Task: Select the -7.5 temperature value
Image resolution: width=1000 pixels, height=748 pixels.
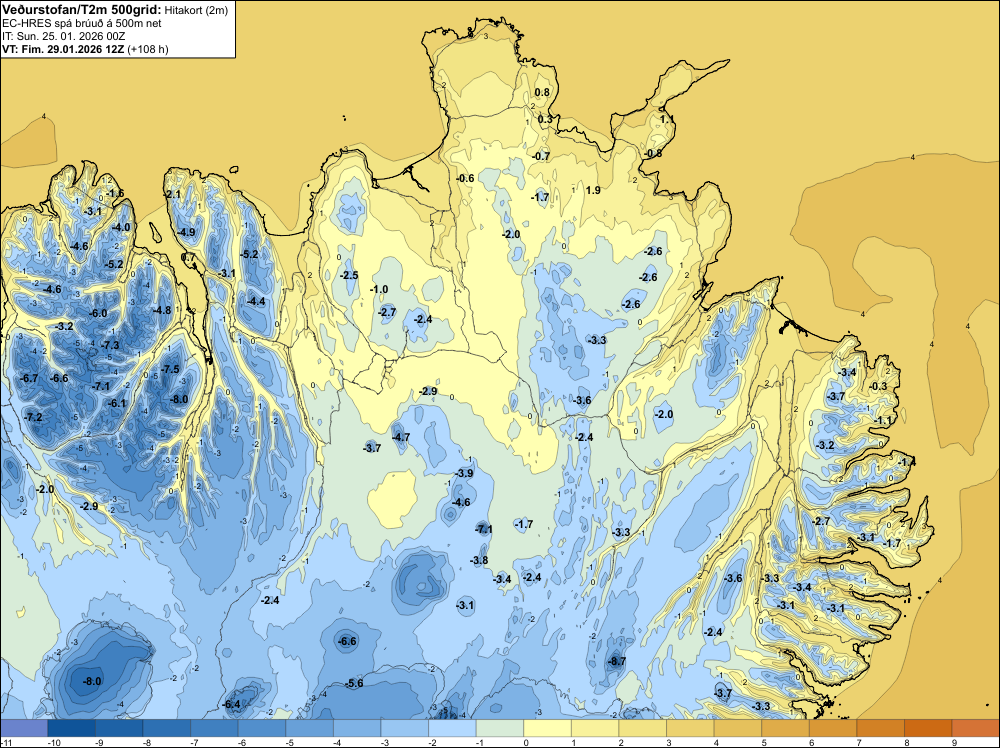Action: pos(170,369)
